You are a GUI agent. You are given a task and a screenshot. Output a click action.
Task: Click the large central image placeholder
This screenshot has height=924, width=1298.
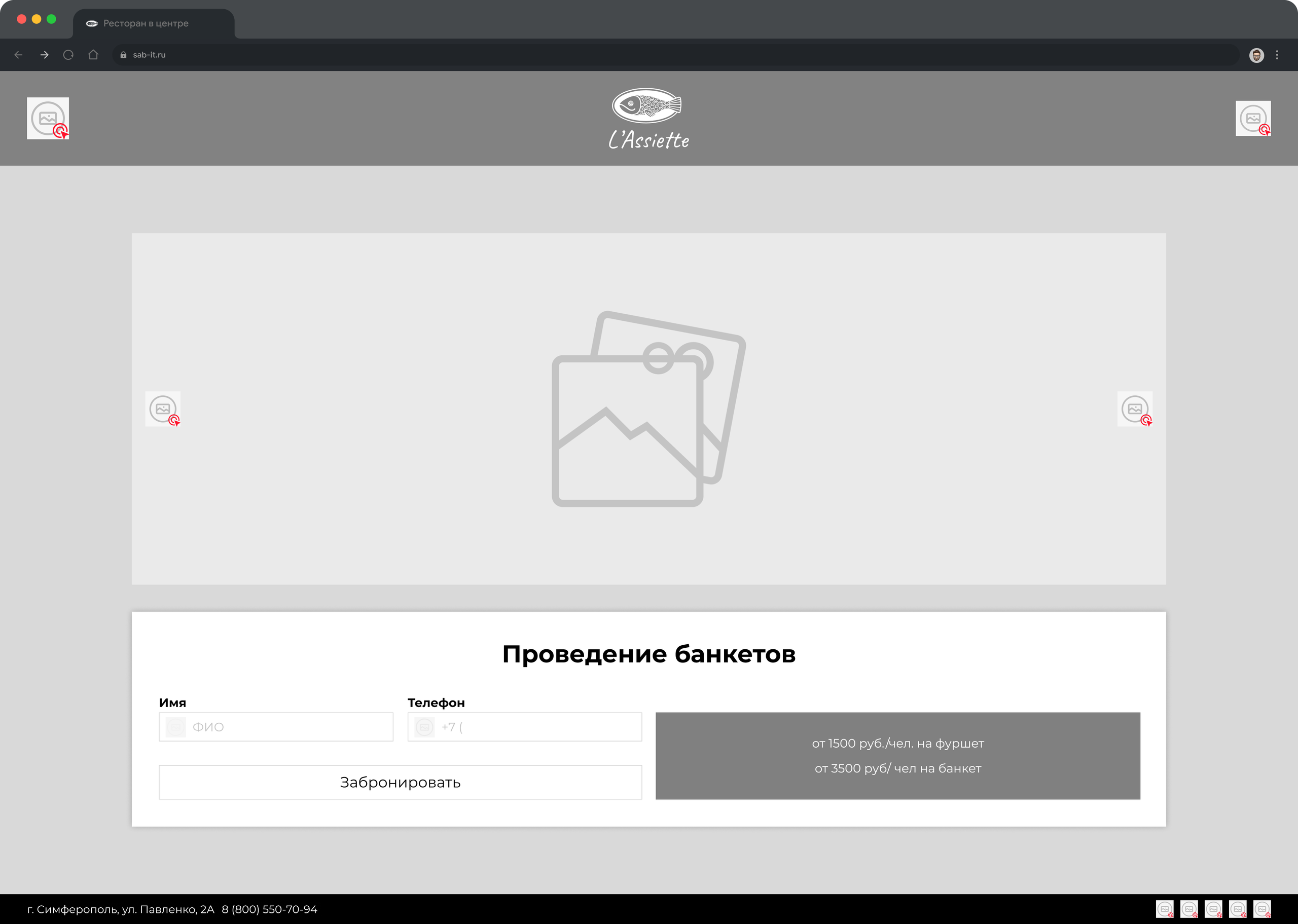pos(648,409)
